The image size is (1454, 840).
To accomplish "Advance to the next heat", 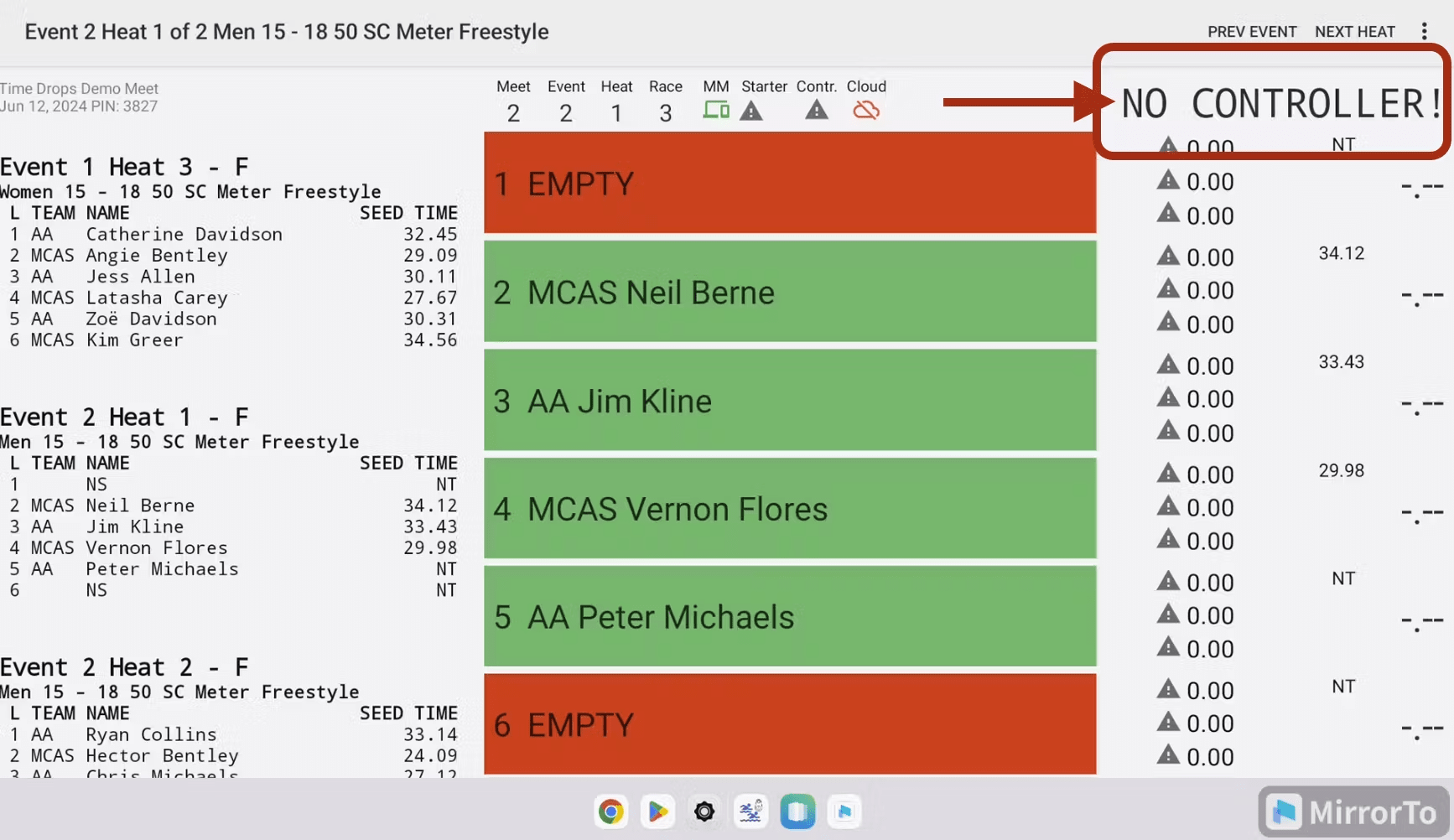I will coord(1354,32).
